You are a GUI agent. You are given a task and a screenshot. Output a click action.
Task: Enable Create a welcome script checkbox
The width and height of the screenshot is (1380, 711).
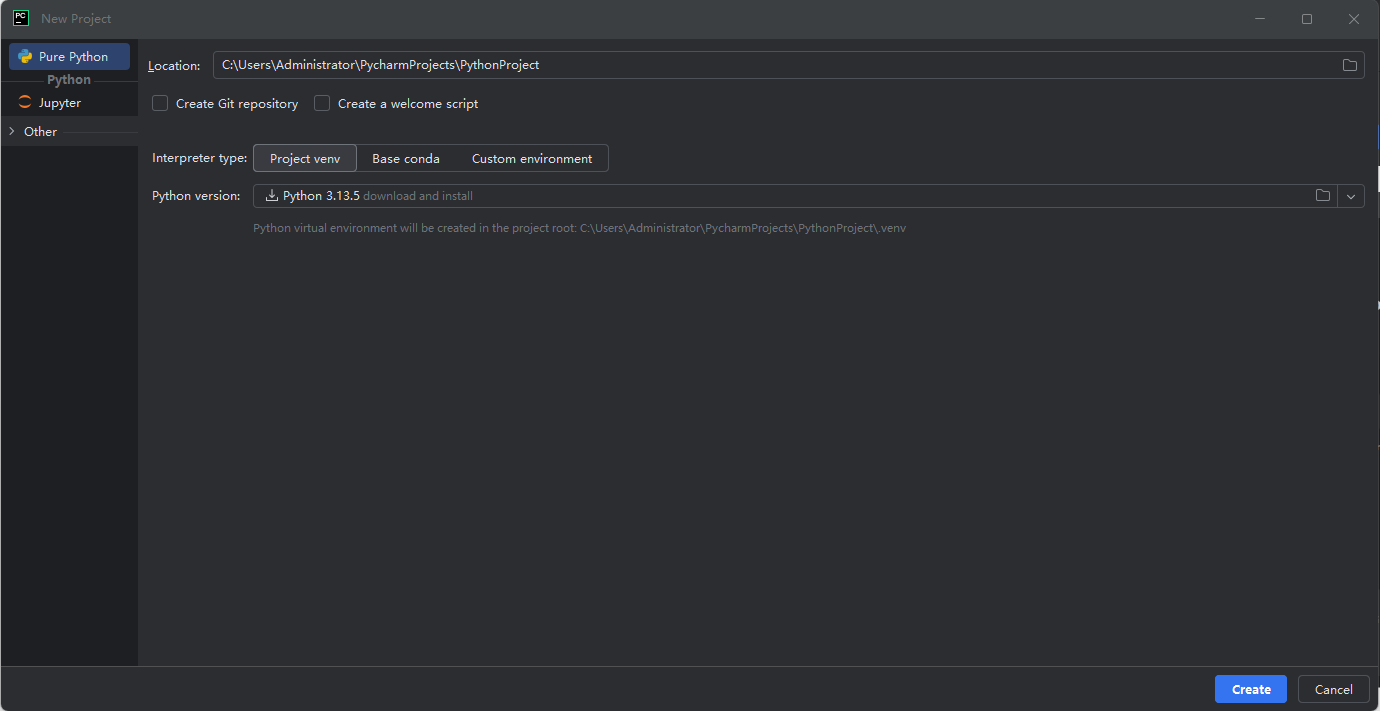(x=322, y=103)
